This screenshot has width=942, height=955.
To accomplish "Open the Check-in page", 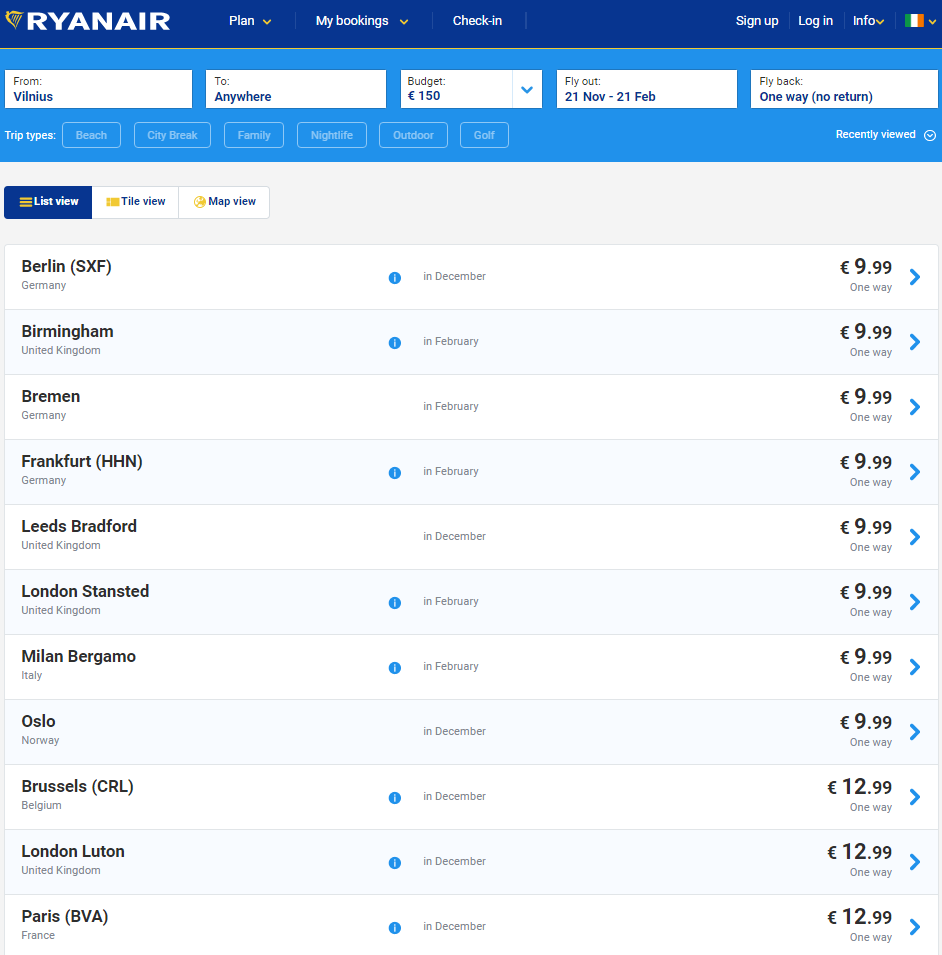I will (477, 21).
